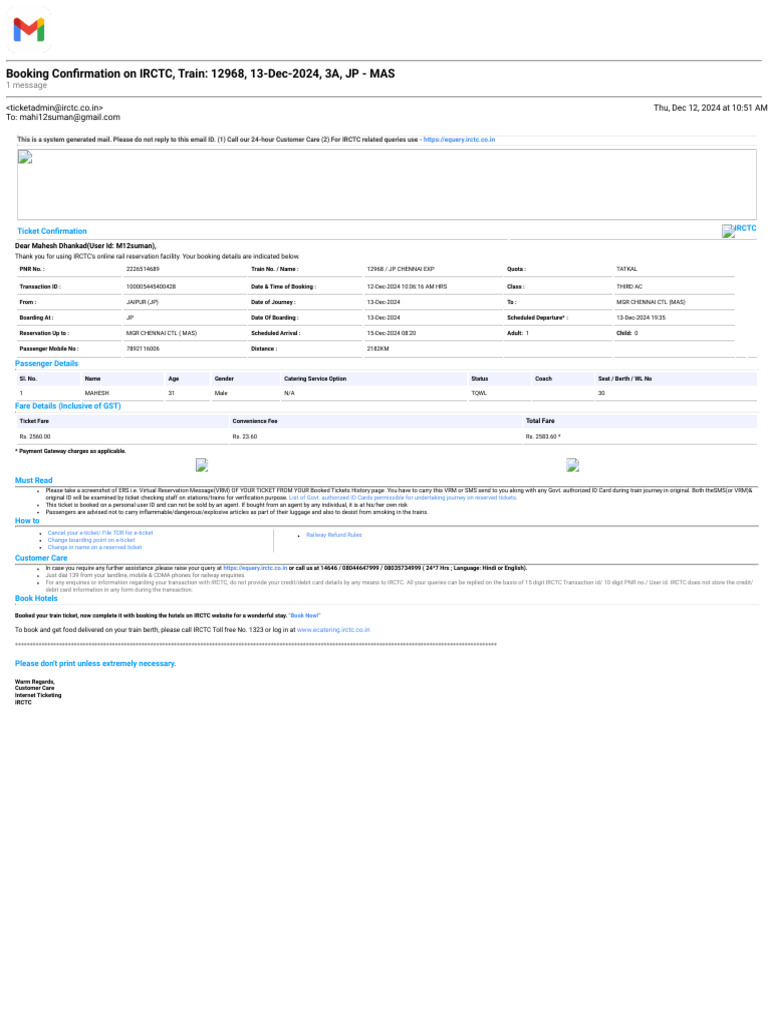
Task: Click the Book Hotels heading
Action: click(x=36, y=599)
